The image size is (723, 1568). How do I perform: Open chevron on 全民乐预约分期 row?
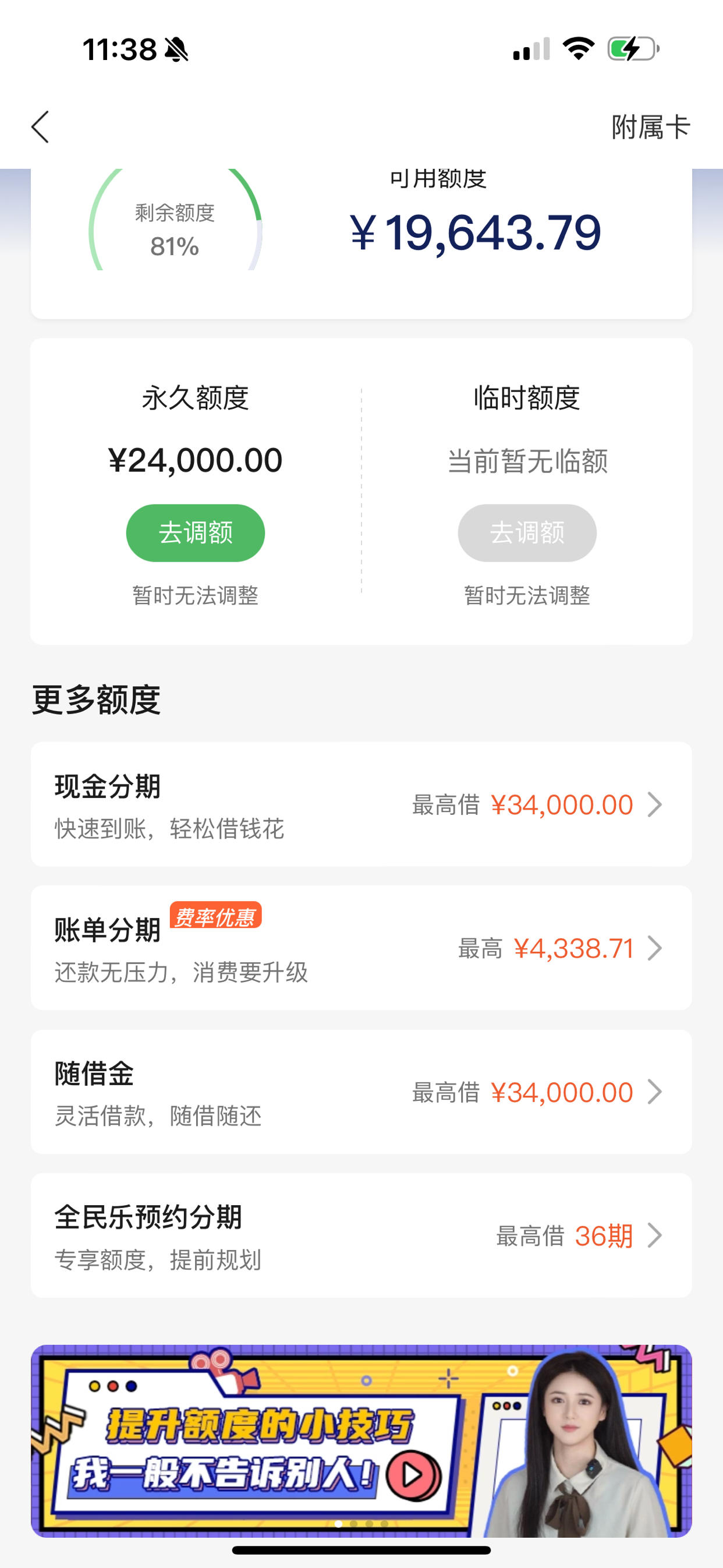[655, 1235]
